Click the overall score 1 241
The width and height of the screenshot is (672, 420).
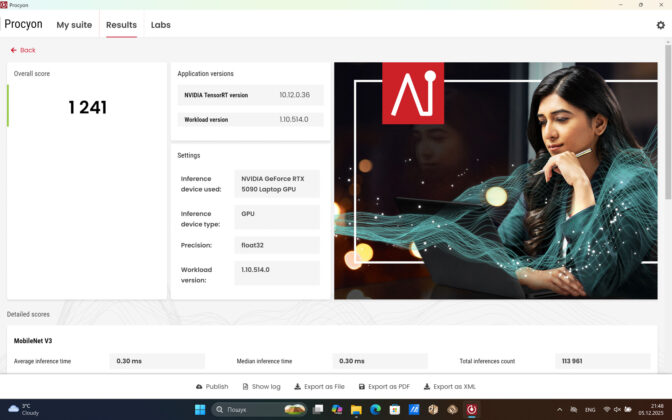pyautogui.click(x=87, y=107)
